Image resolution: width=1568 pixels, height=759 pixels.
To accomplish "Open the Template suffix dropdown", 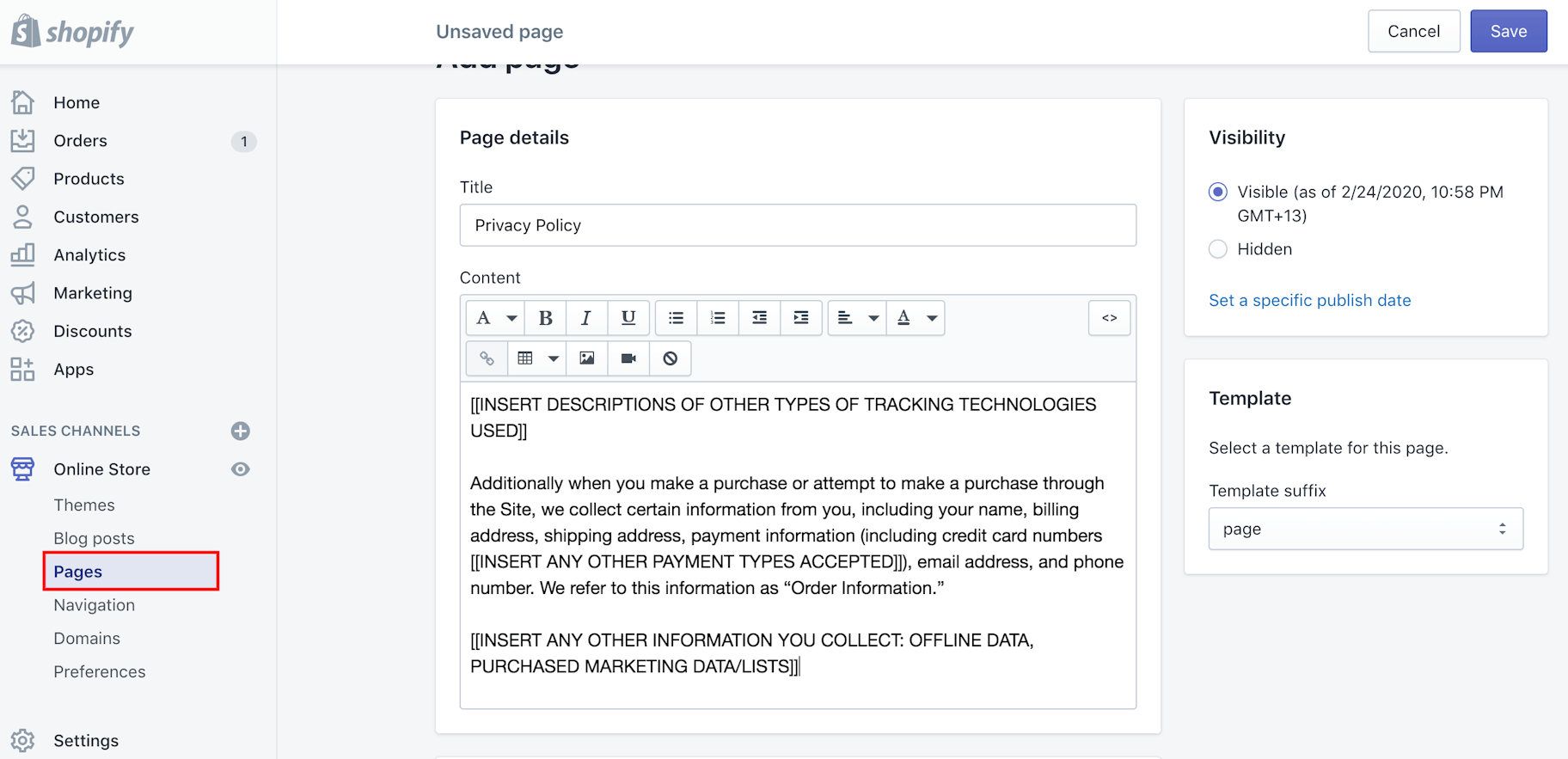I will pos(1365,529).
